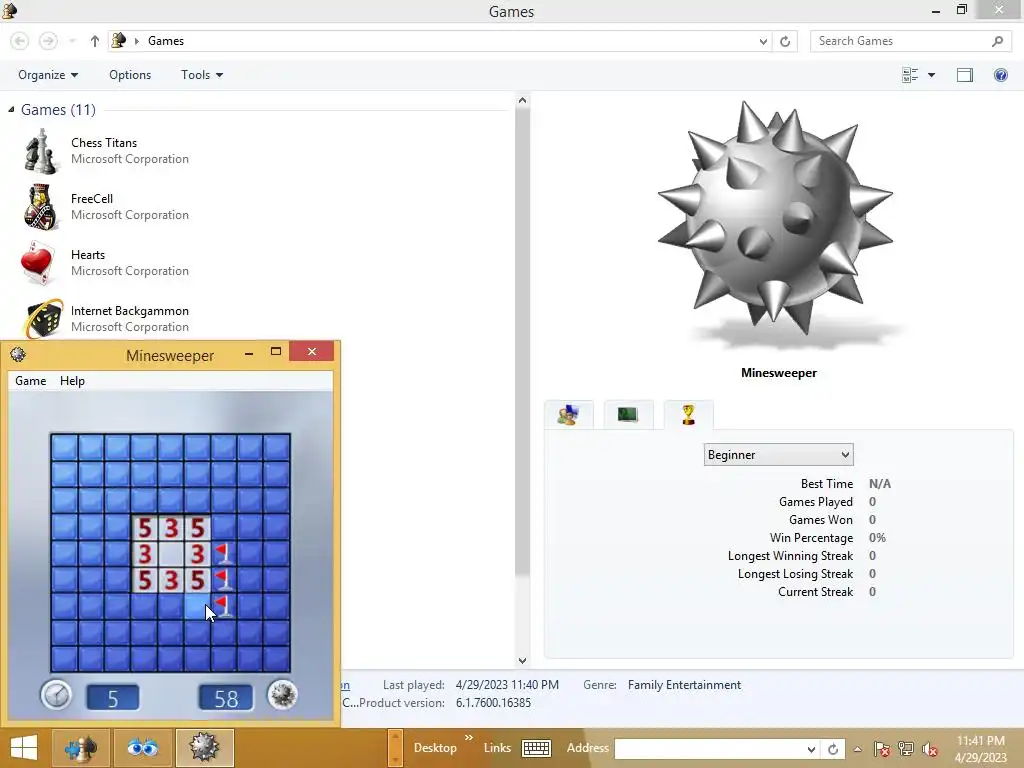Click the taskbar address refresh icon
1024x768 pixels.
pyautogui.click(x=833, y=749)
